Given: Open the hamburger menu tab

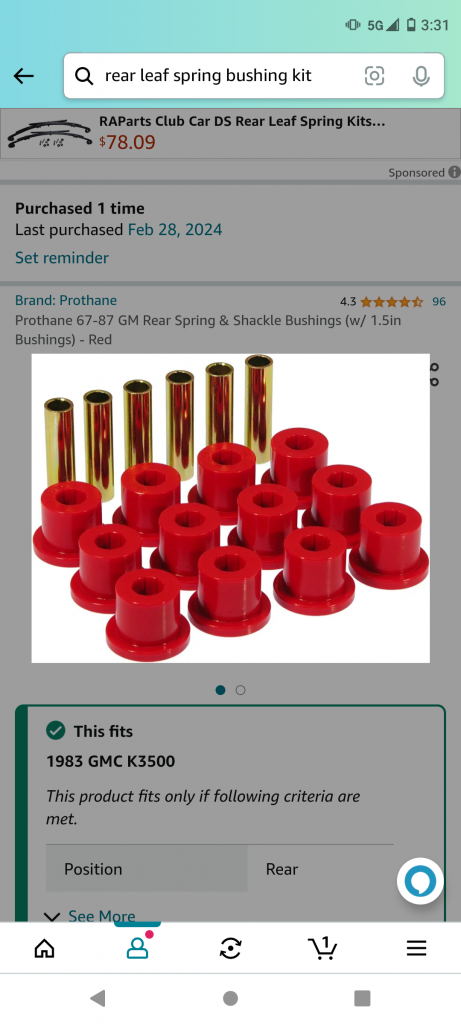Looking at the screenshot, I should (417, 948).
